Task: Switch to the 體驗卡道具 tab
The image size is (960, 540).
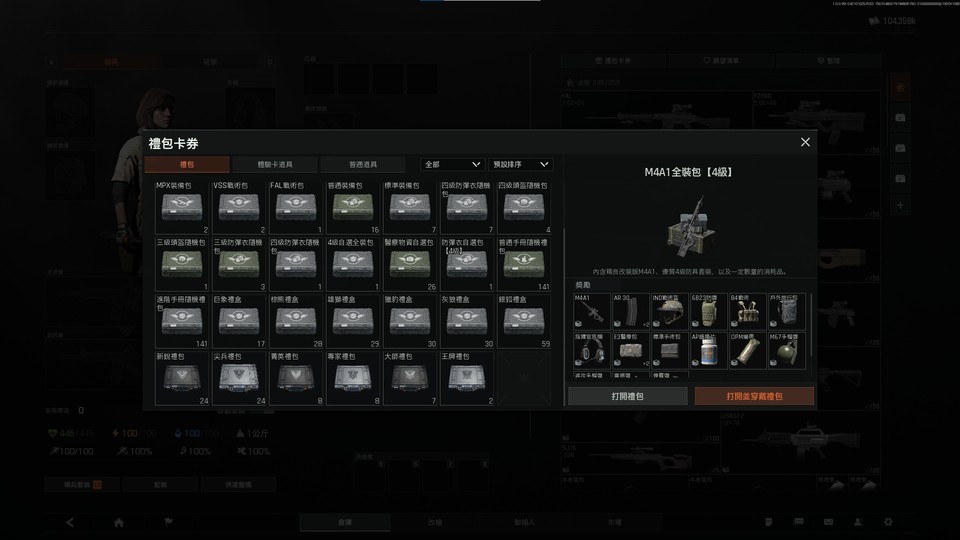Action: pos(275,164)
